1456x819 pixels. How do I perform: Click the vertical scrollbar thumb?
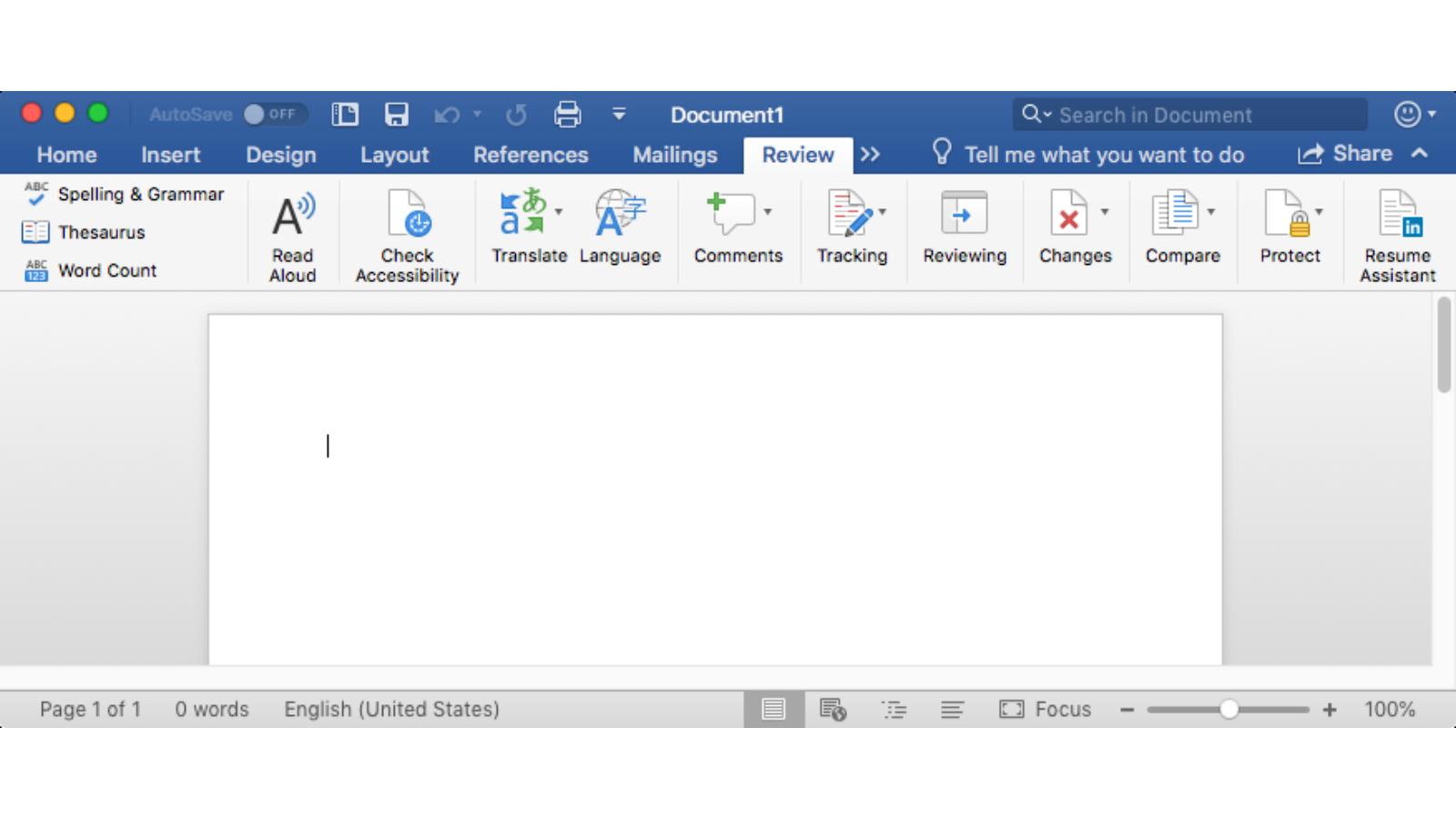tap(1443, 345)
